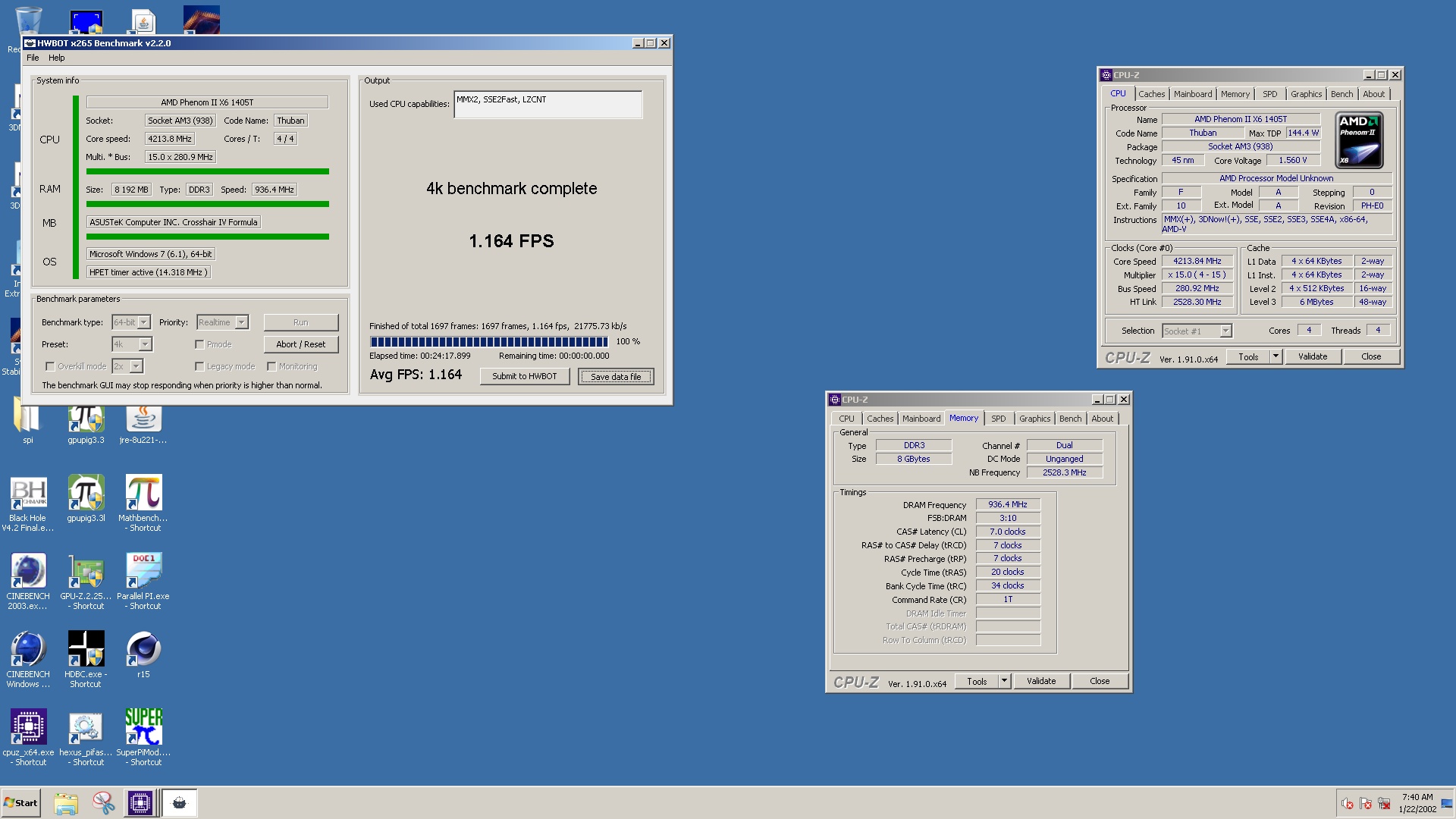This screenshot has height=819, width=1456.
Task: Open the spi folder on desktop
Action: coord(27,422)
